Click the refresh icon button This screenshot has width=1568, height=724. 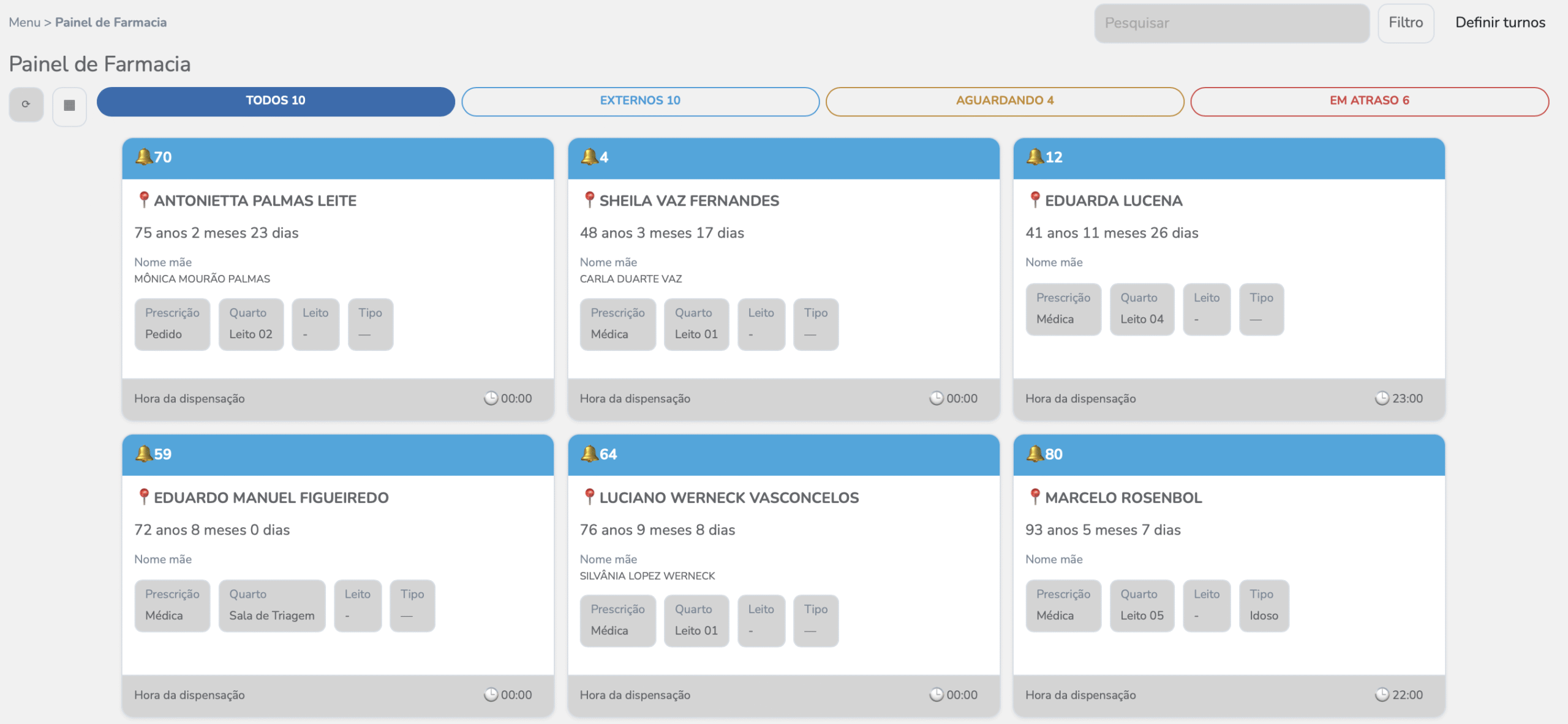(x=26, y=104)
